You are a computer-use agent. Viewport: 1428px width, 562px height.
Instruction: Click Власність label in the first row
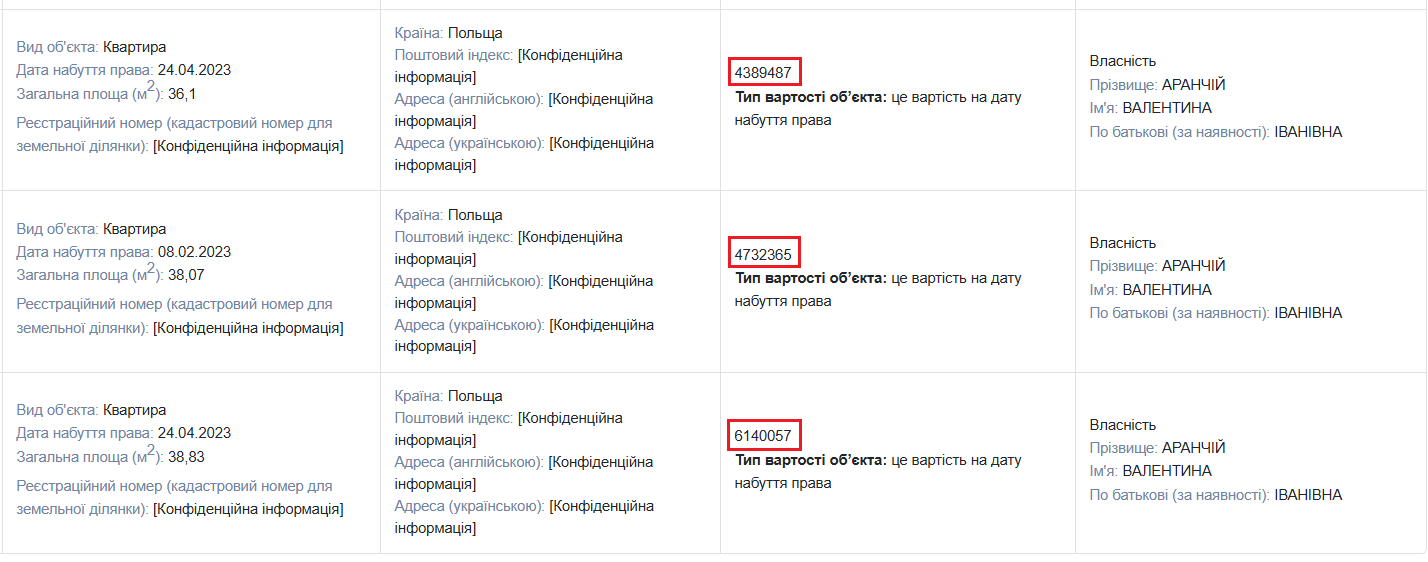tap(1123, 61)
